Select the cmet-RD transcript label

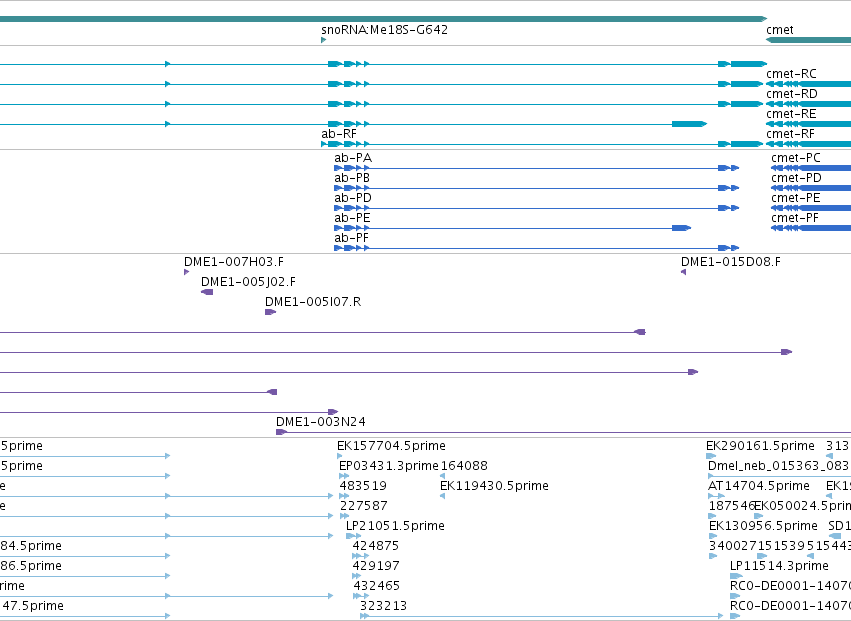[792, 94]
